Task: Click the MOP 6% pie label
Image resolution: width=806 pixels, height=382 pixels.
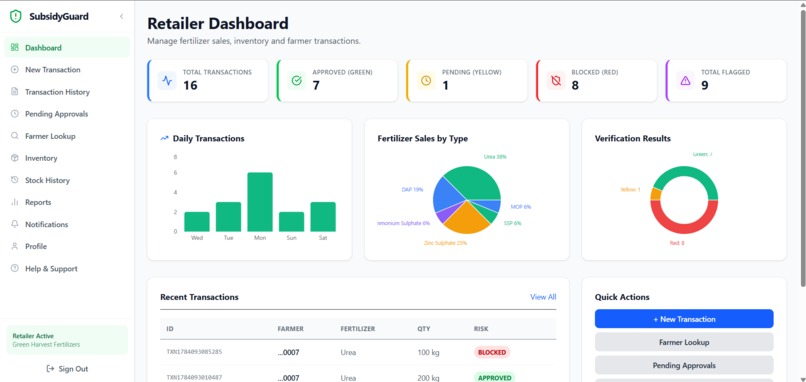Action: coord(521,207)
